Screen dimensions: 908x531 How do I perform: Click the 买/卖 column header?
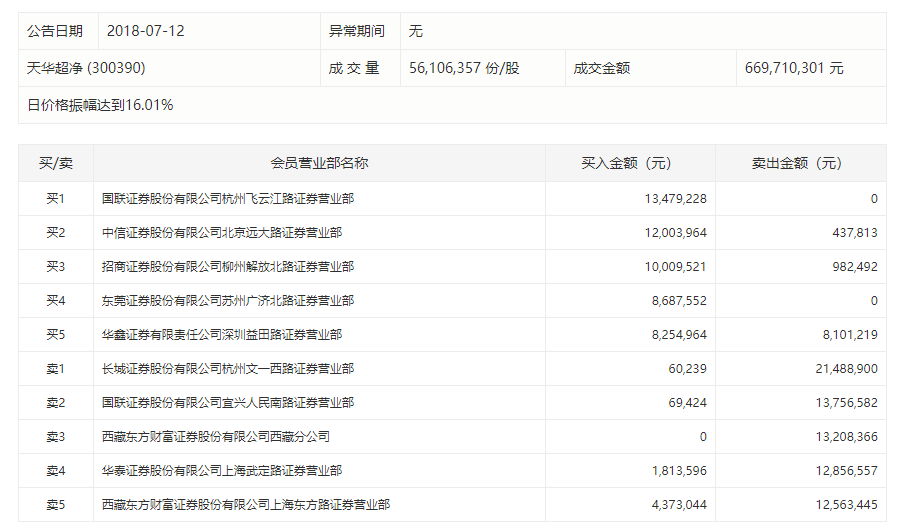[56, 163]
